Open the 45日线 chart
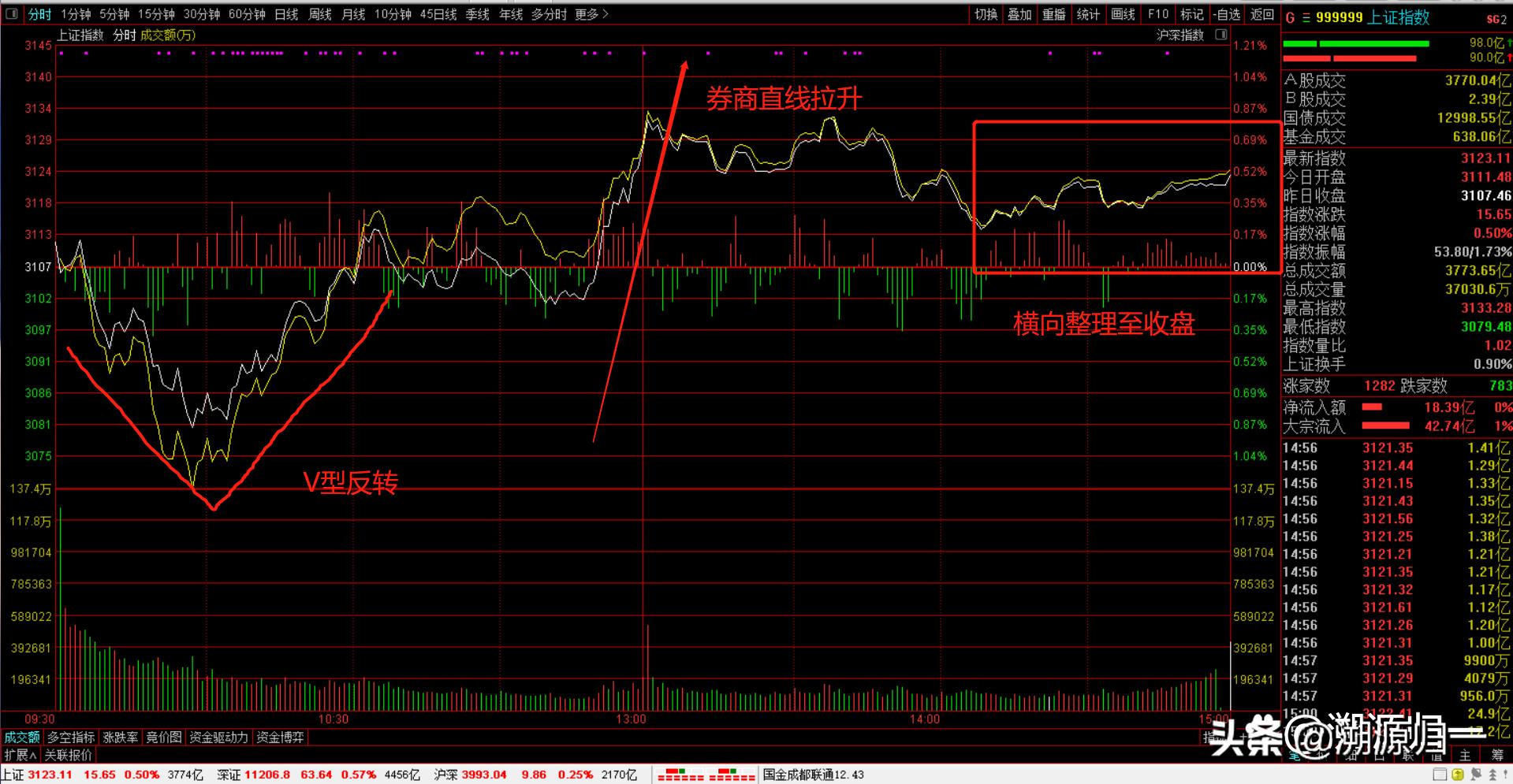This screenshot has height=784, width=1513. (x=438, y=14)
